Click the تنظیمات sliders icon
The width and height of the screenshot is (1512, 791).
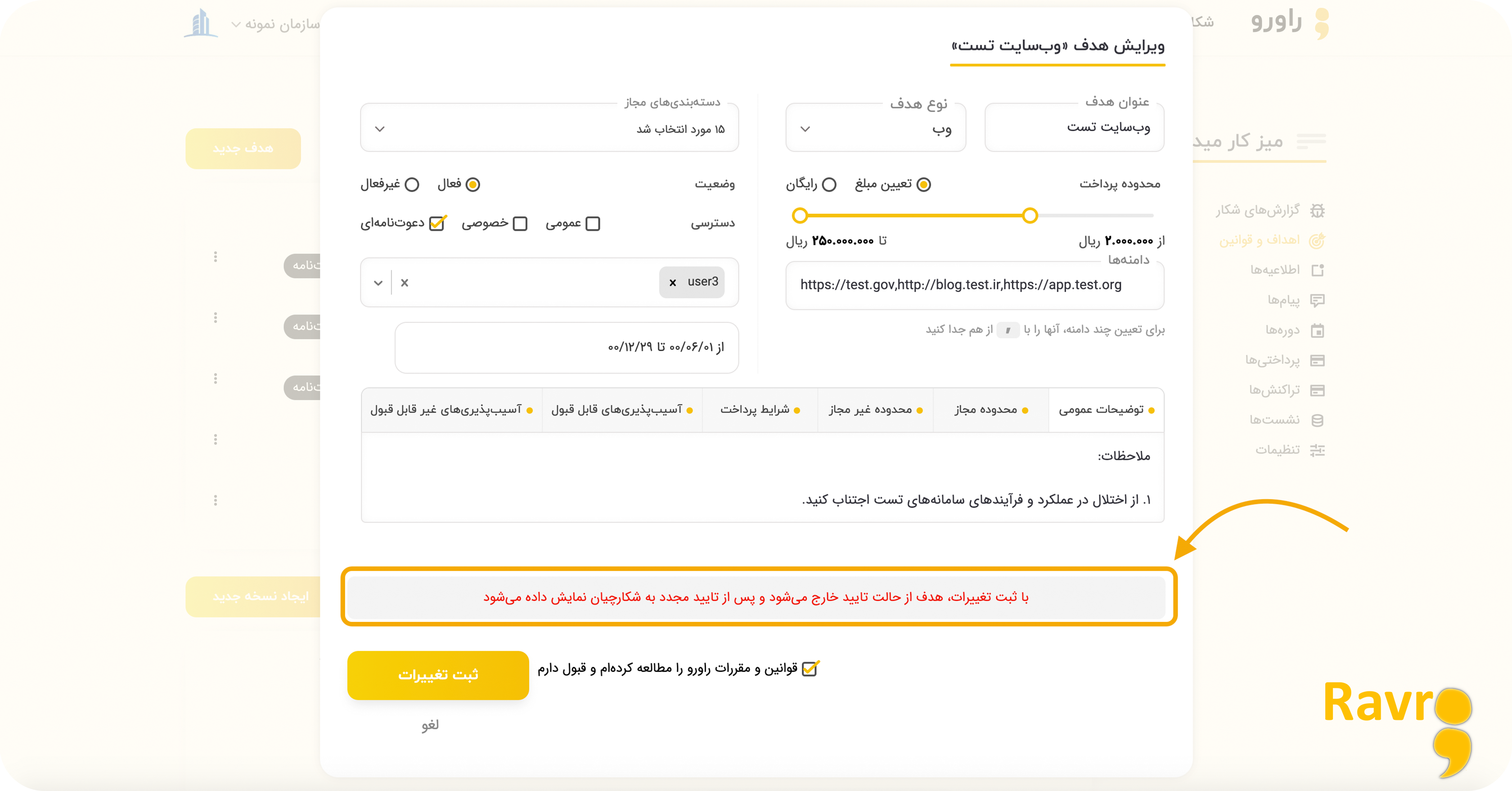(x=1317, y=450)
